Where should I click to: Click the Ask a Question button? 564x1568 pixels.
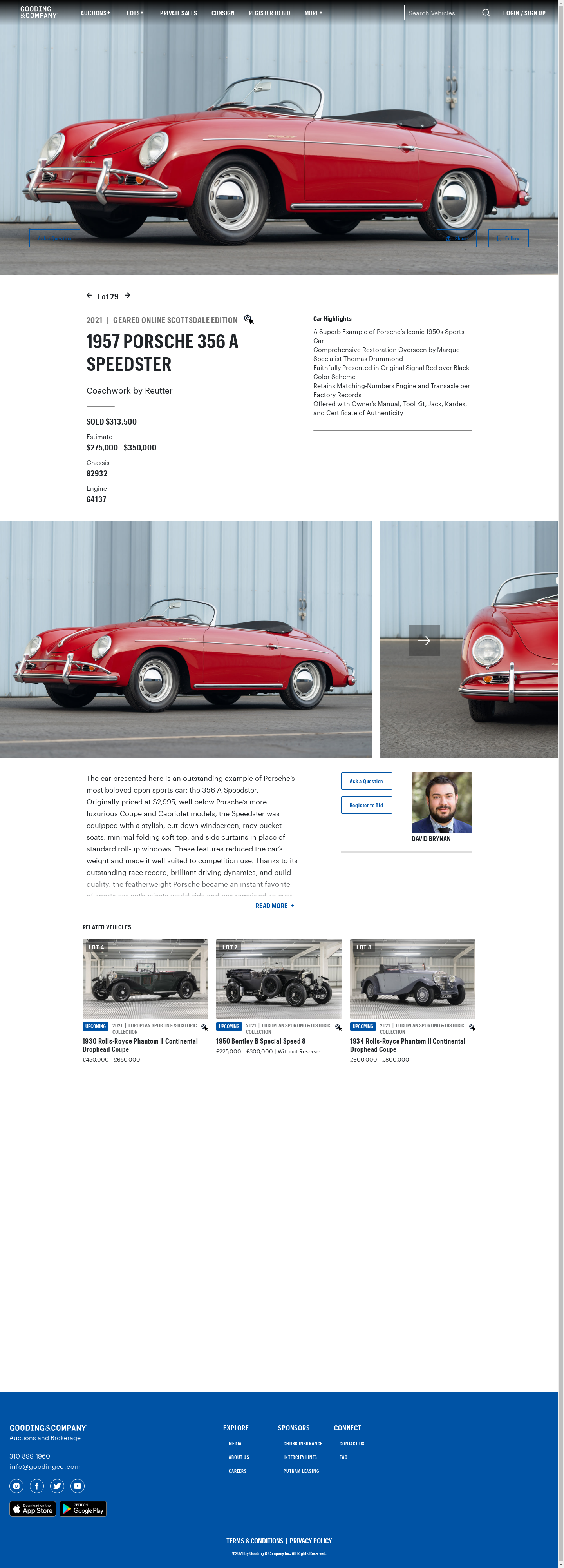366,781
